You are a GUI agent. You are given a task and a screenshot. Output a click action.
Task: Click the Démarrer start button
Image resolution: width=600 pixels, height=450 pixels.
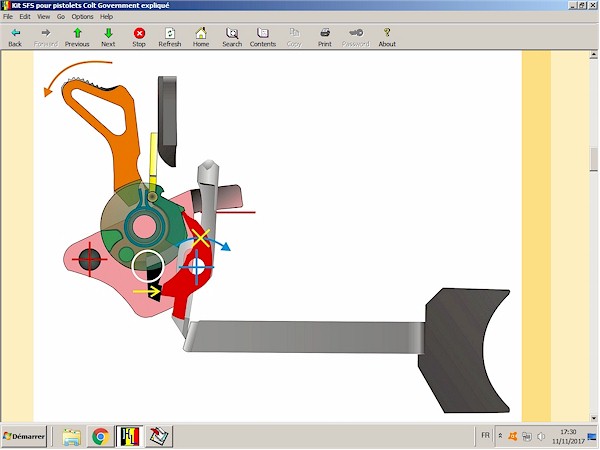(26, 437)
